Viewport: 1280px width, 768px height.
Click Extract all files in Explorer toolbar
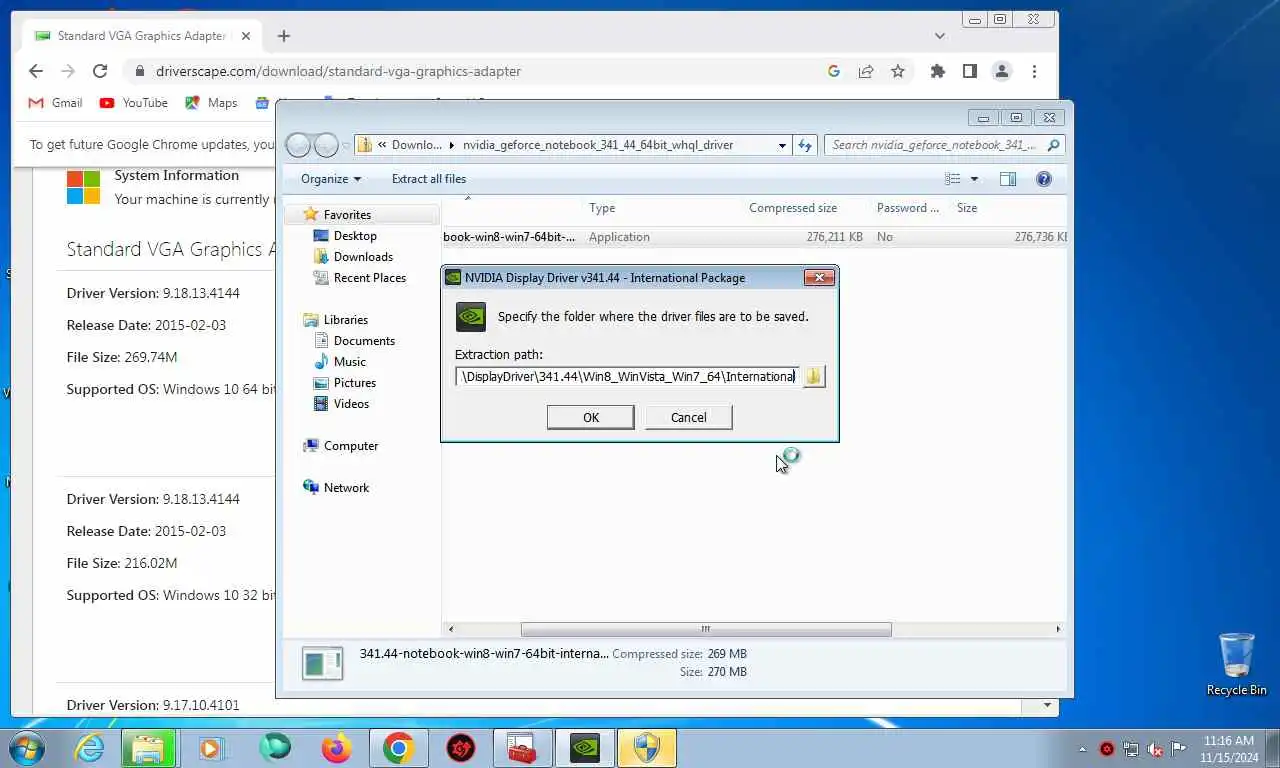(x=429, y=179)
